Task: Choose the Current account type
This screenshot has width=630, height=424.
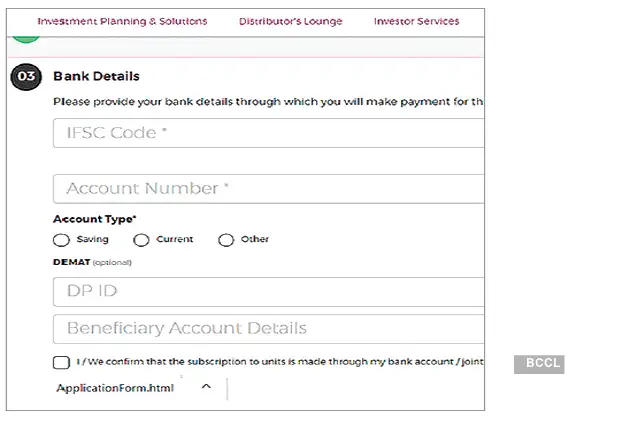Action: coord(141,240)
